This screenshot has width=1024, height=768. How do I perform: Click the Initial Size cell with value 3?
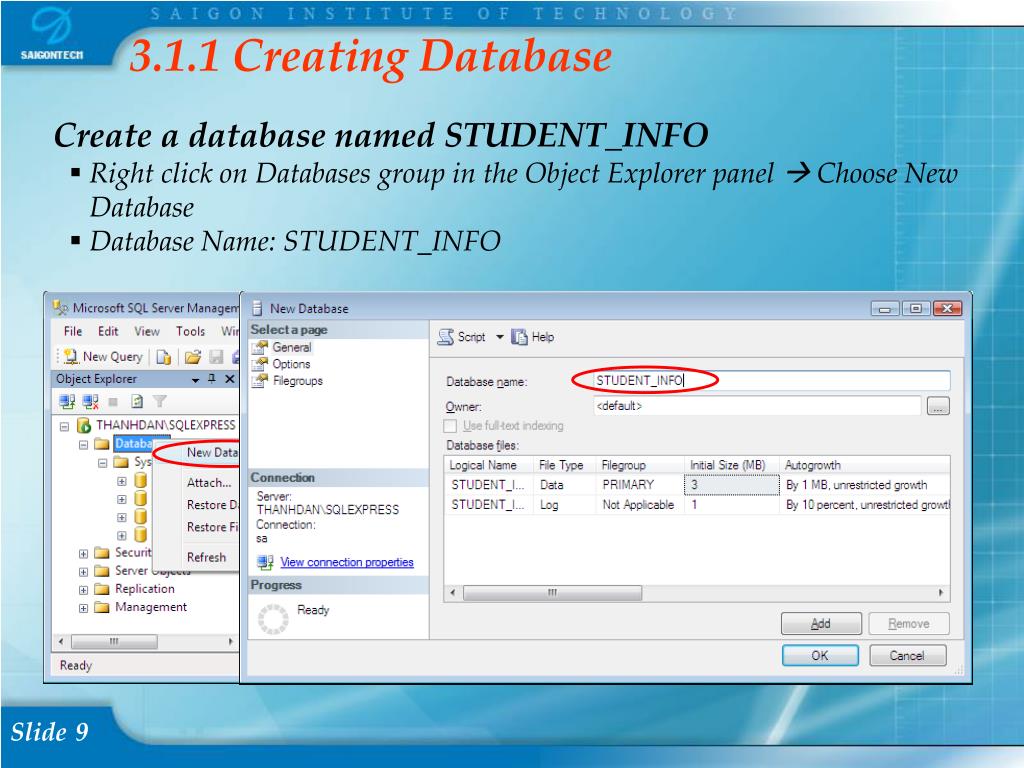click(x=731, y=485)
